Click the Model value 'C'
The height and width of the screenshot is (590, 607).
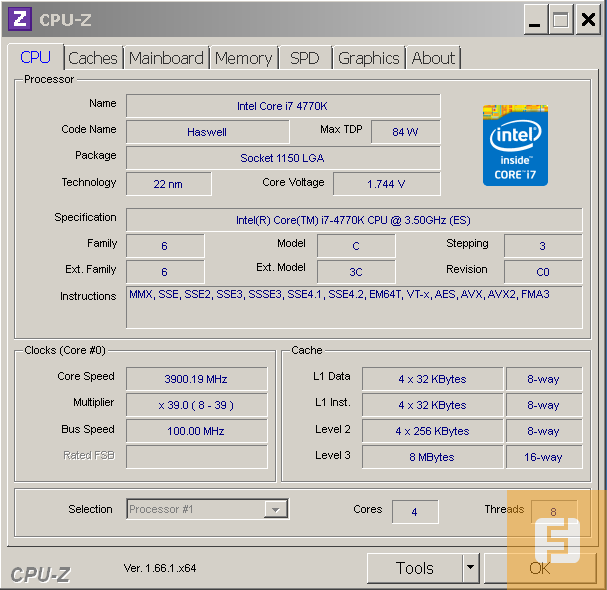pos(356,246)
